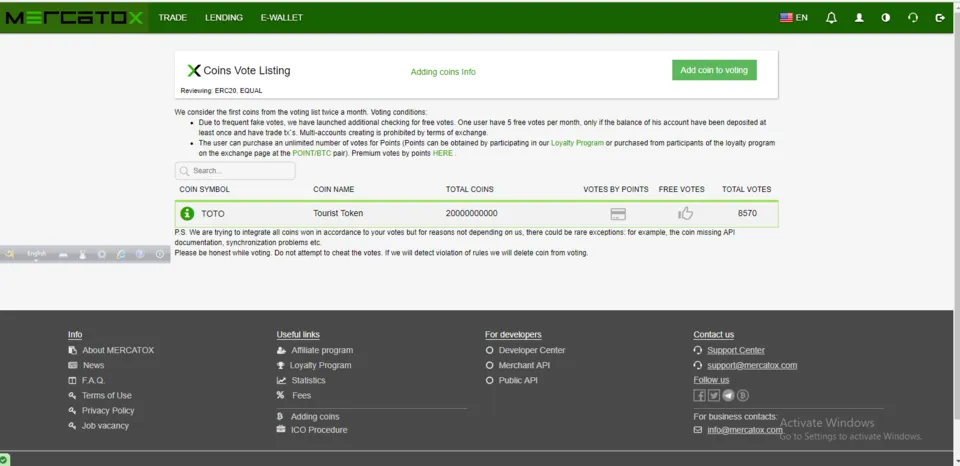Open Job vacancy footer link
The width and height of the screenshot is (960, 466).
coord(105,426)
